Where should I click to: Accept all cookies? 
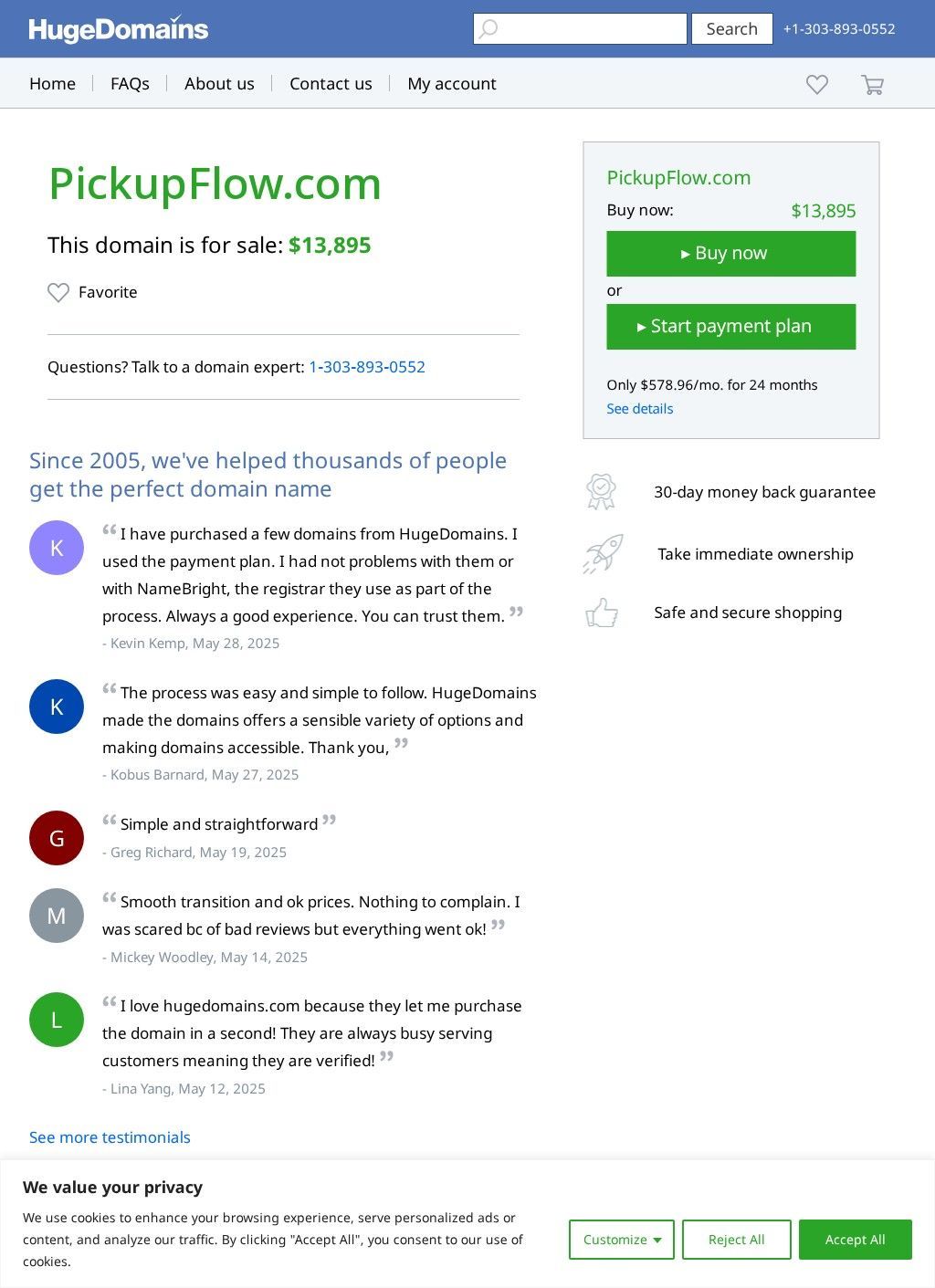[855, 1240]
